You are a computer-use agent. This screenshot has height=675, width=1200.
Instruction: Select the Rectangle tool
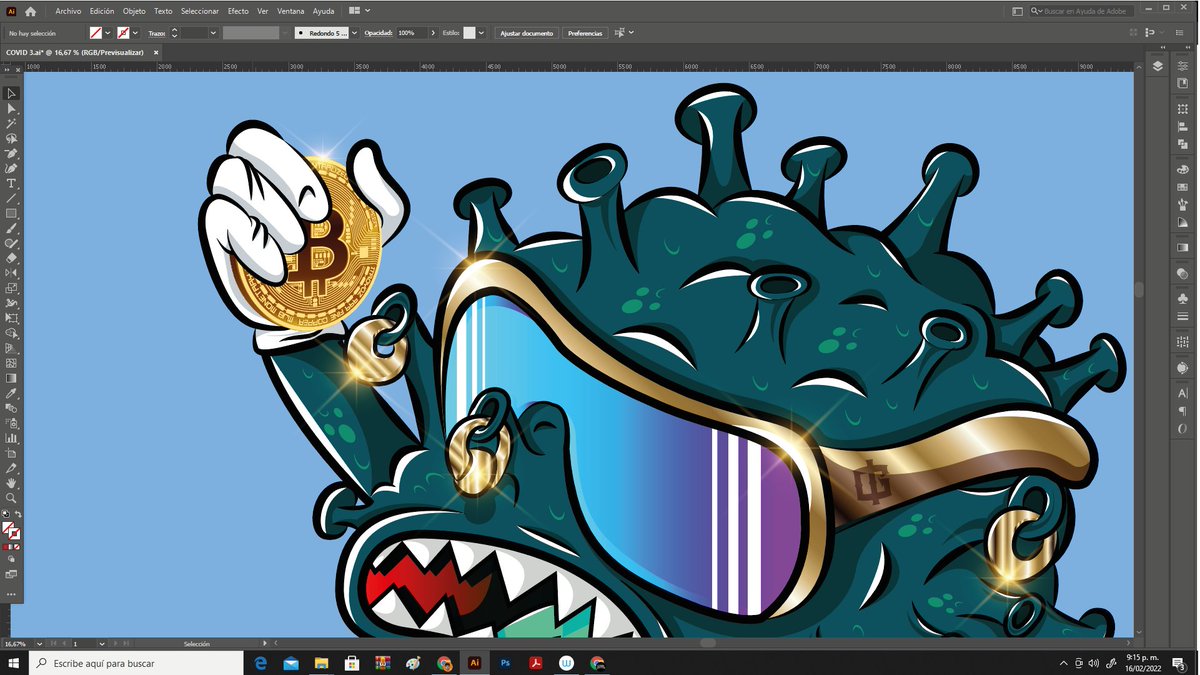pyautogui.click(x=12, y=213)
